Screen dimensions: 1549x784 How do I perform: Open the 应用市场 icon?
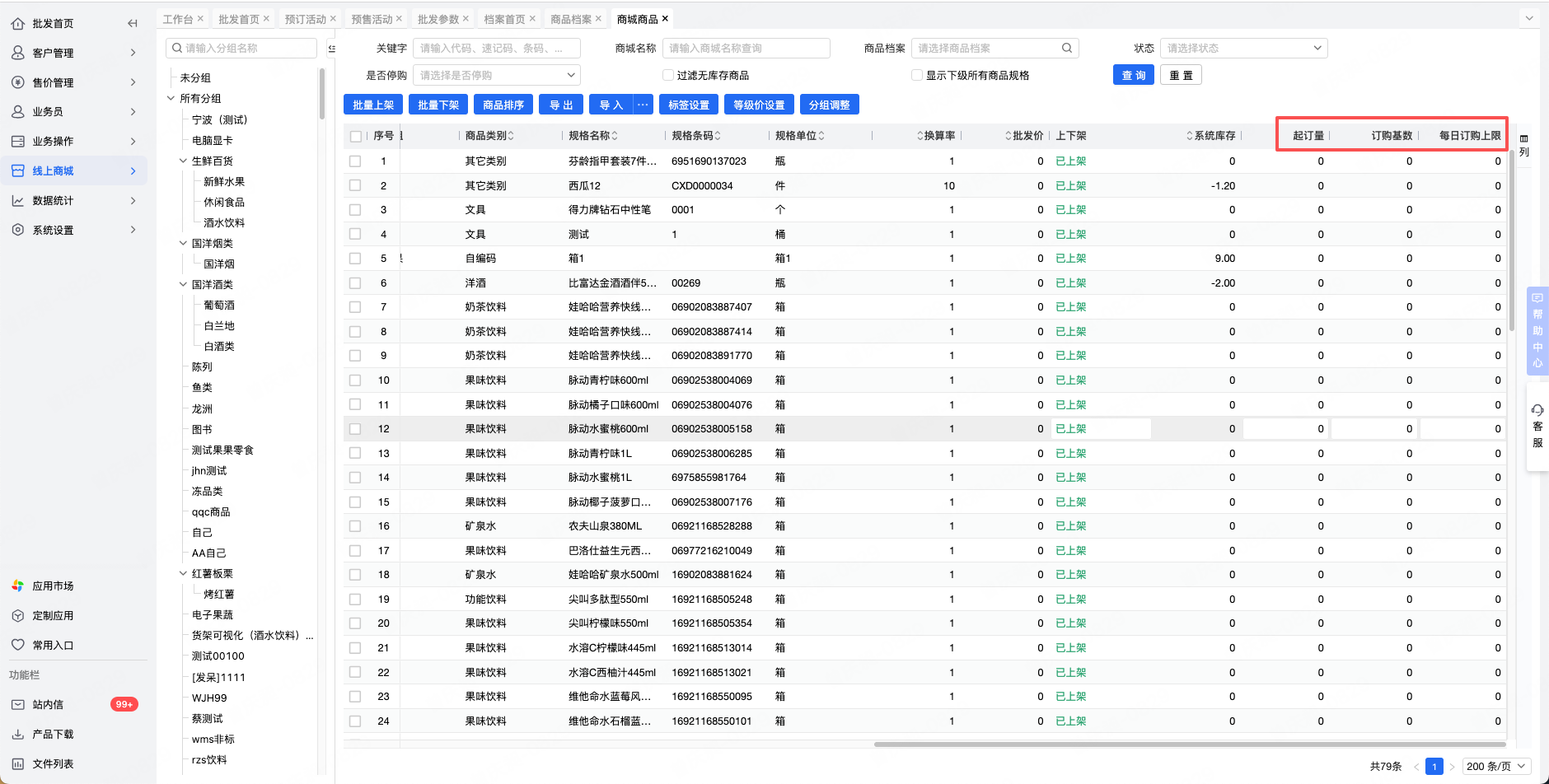(17, 586)
